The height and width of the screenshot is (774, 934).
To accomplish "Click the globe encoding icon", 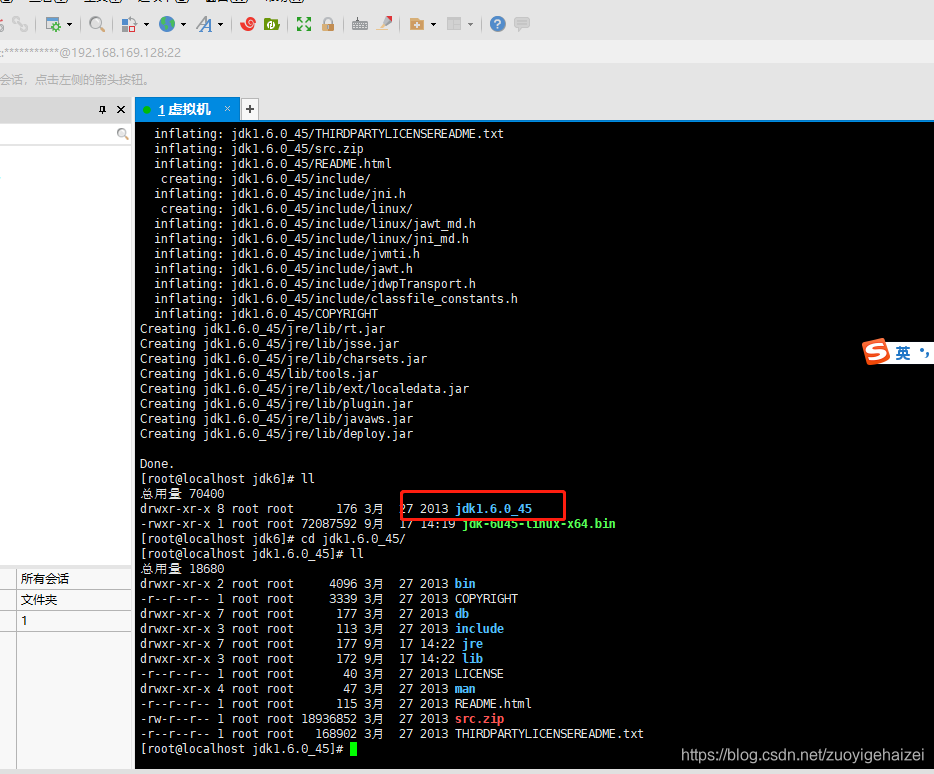I will click(167, 24).
